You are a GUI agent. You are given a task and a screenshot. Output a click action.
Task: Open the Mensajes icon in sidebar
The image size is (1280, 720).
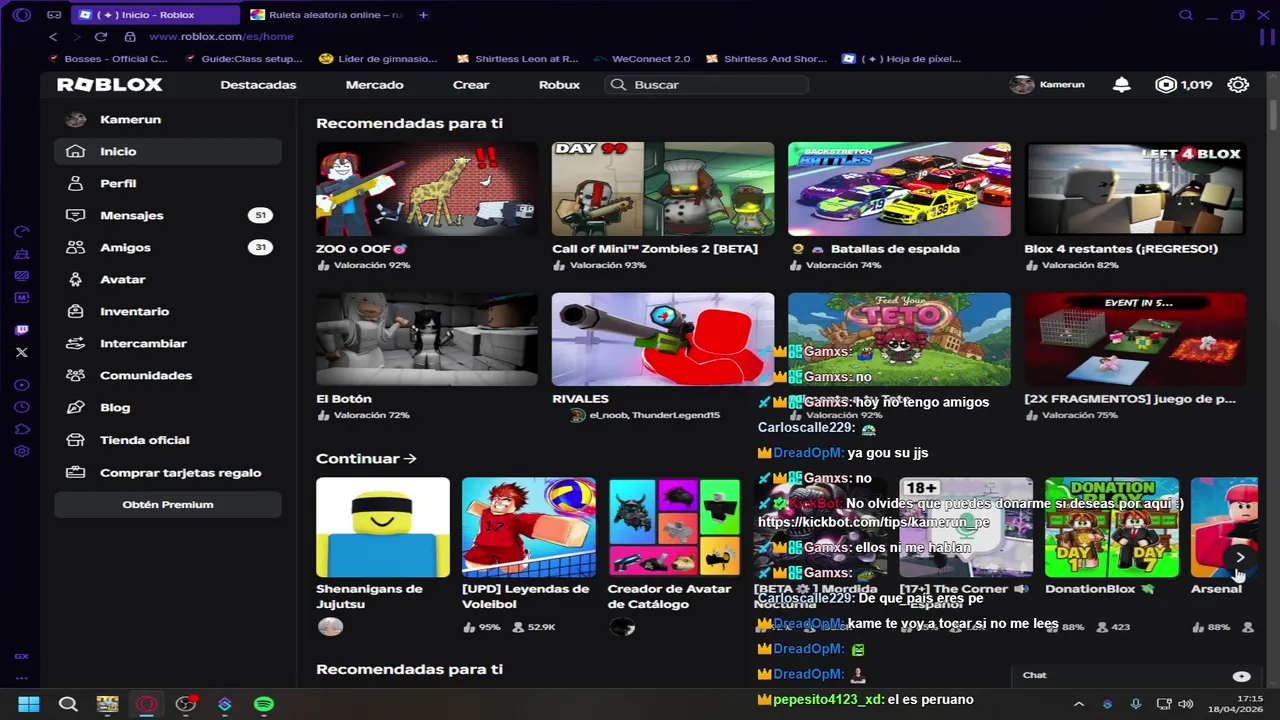tap(75, 215)
